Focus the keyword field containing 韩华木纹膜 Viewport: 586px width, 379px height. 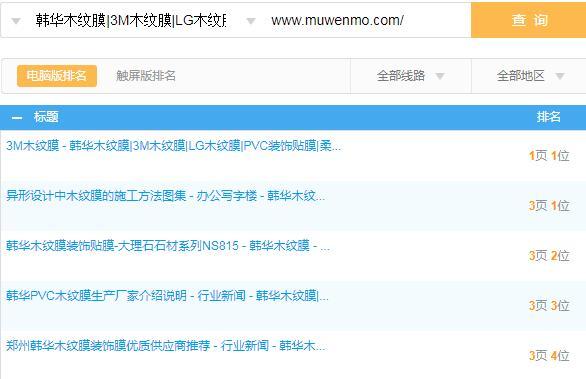click(131, 20)
